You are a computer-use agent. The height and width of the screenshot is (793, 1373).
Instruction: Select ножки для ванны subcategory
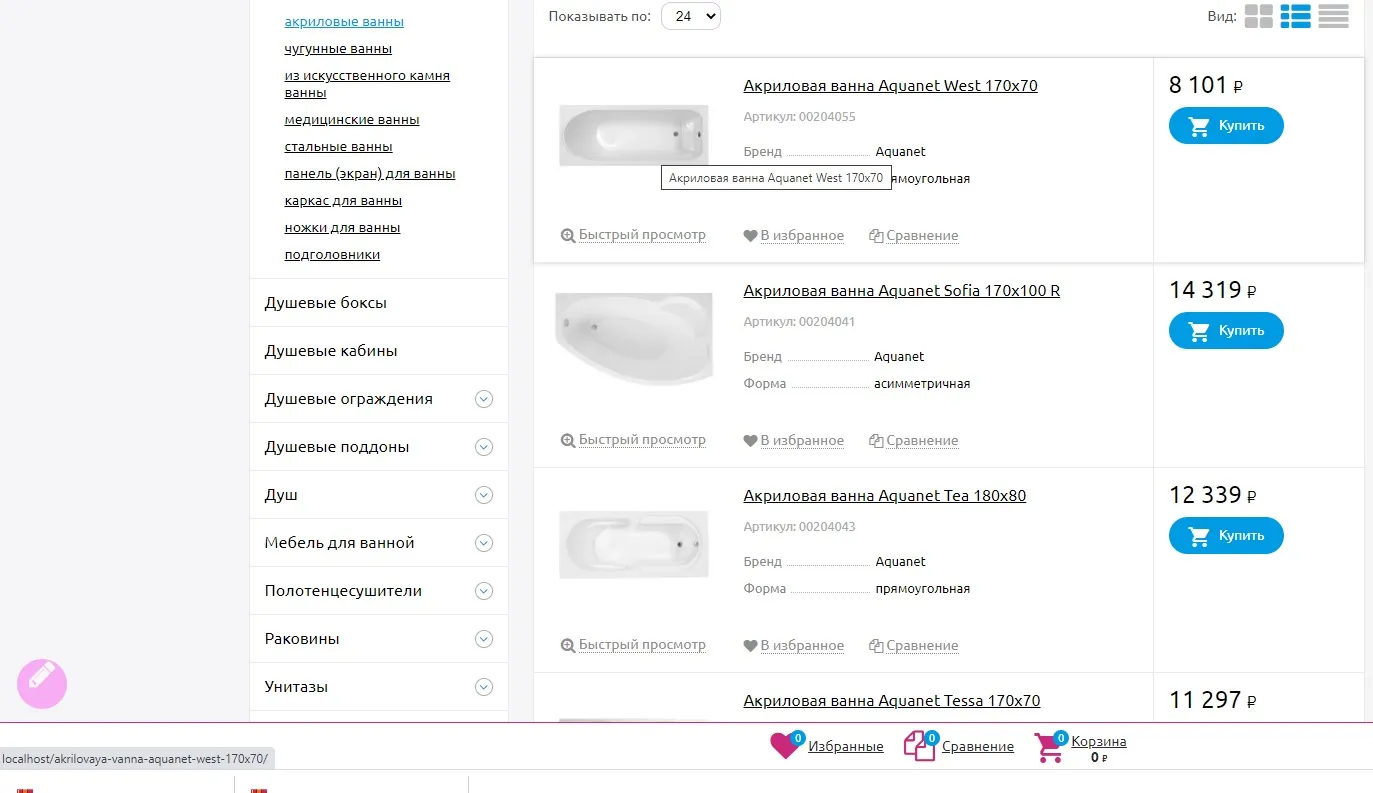click(x=342, y=228)
